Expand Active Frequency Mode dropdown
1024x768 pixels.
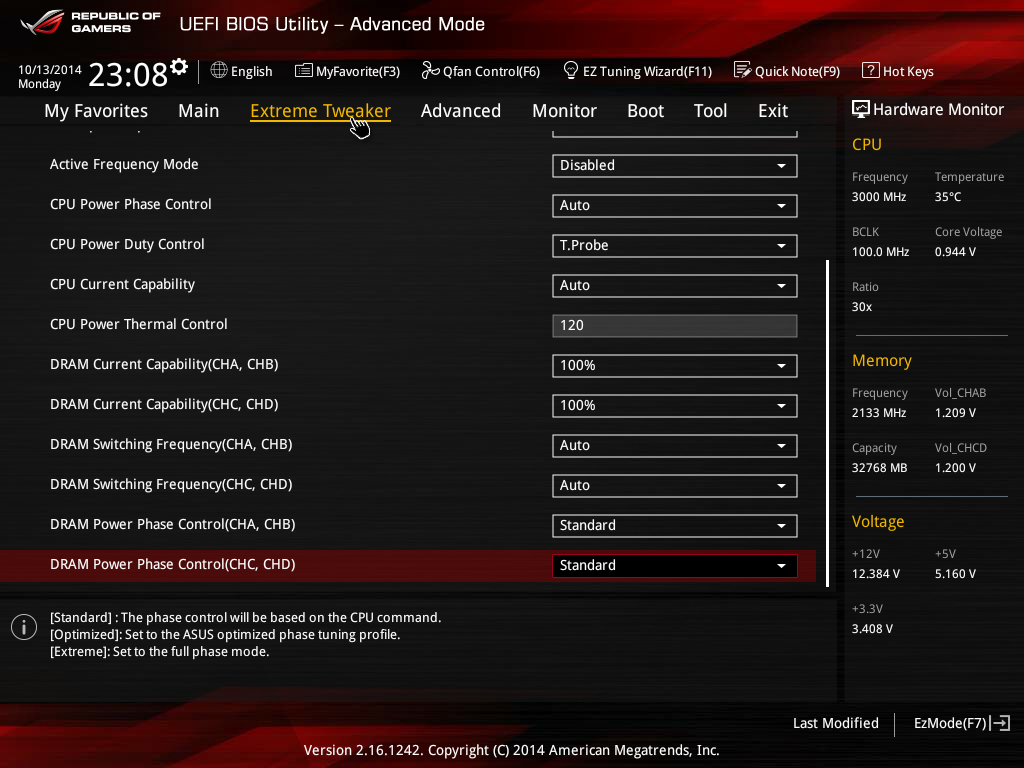click(675, 166)
